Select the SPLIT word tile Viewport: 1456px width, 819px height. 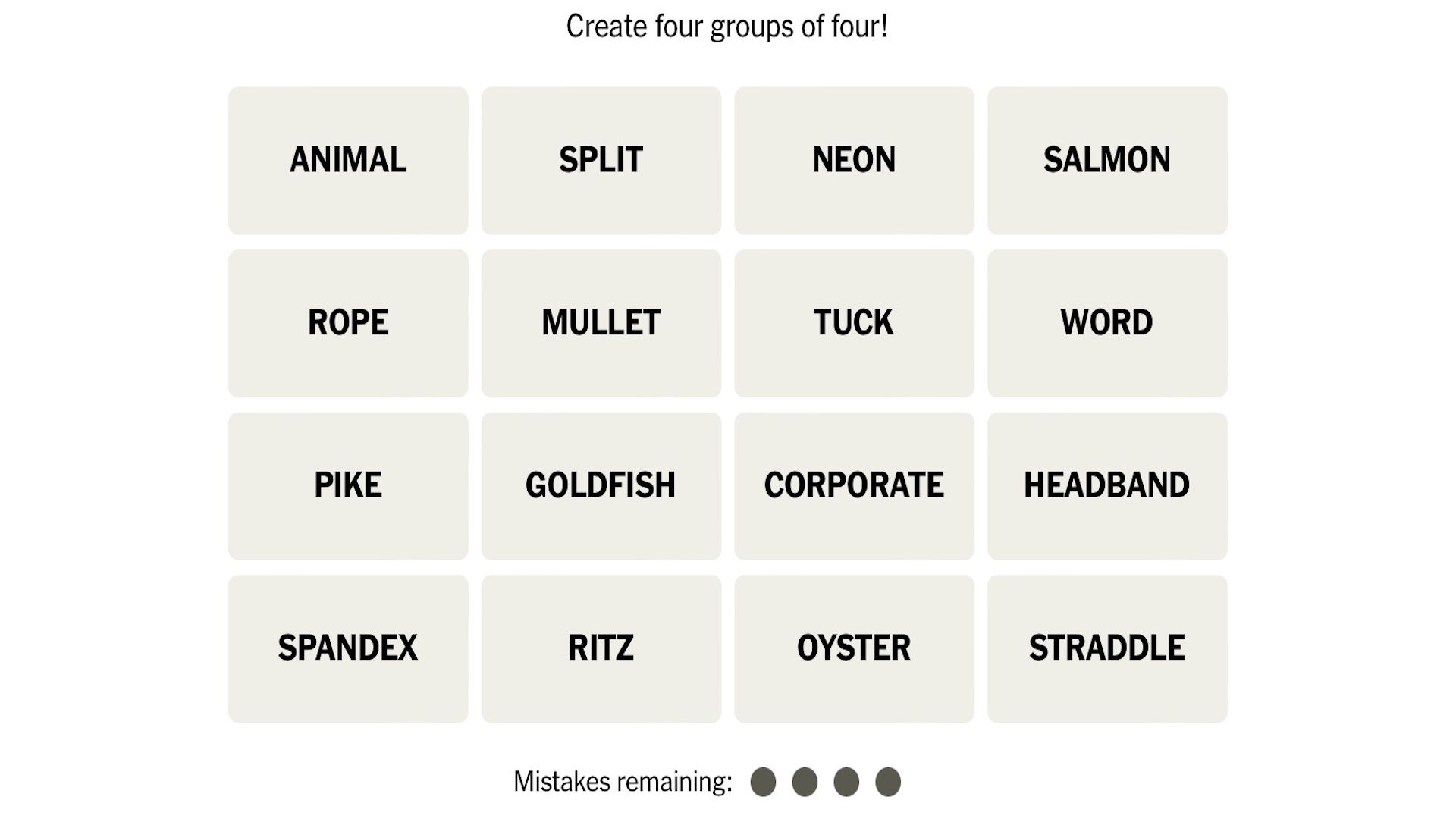pyautogui.click(x=601, y=160)
